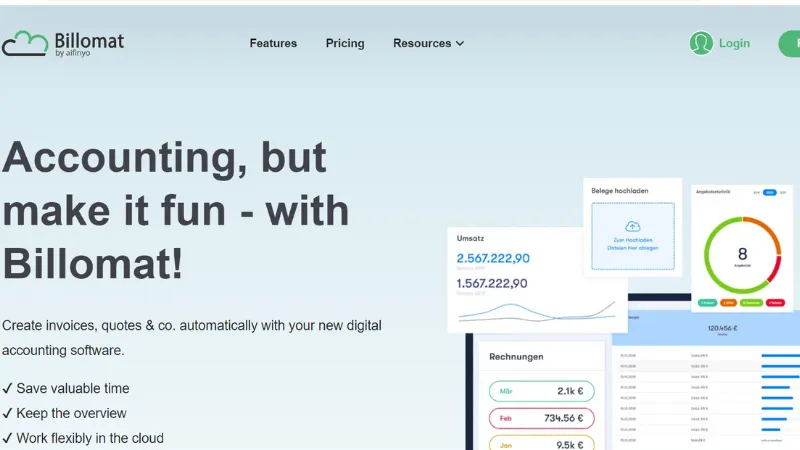Click the Feb 734.56 € invoice pill
Viewport: 800px width, 450px height.
[542, 418]
